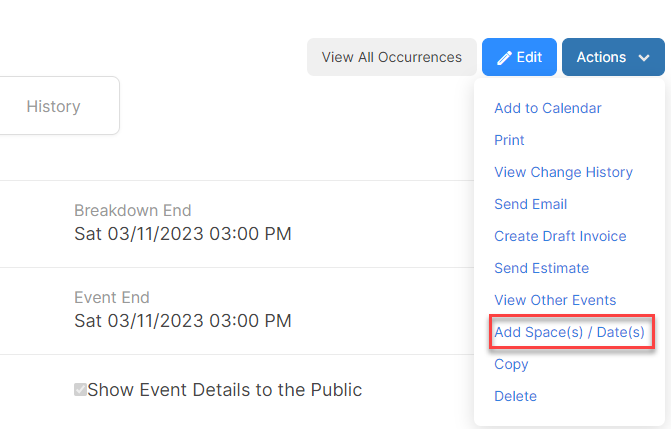
Task: Choose Print from the Actions menu
Action: (509, 140)
